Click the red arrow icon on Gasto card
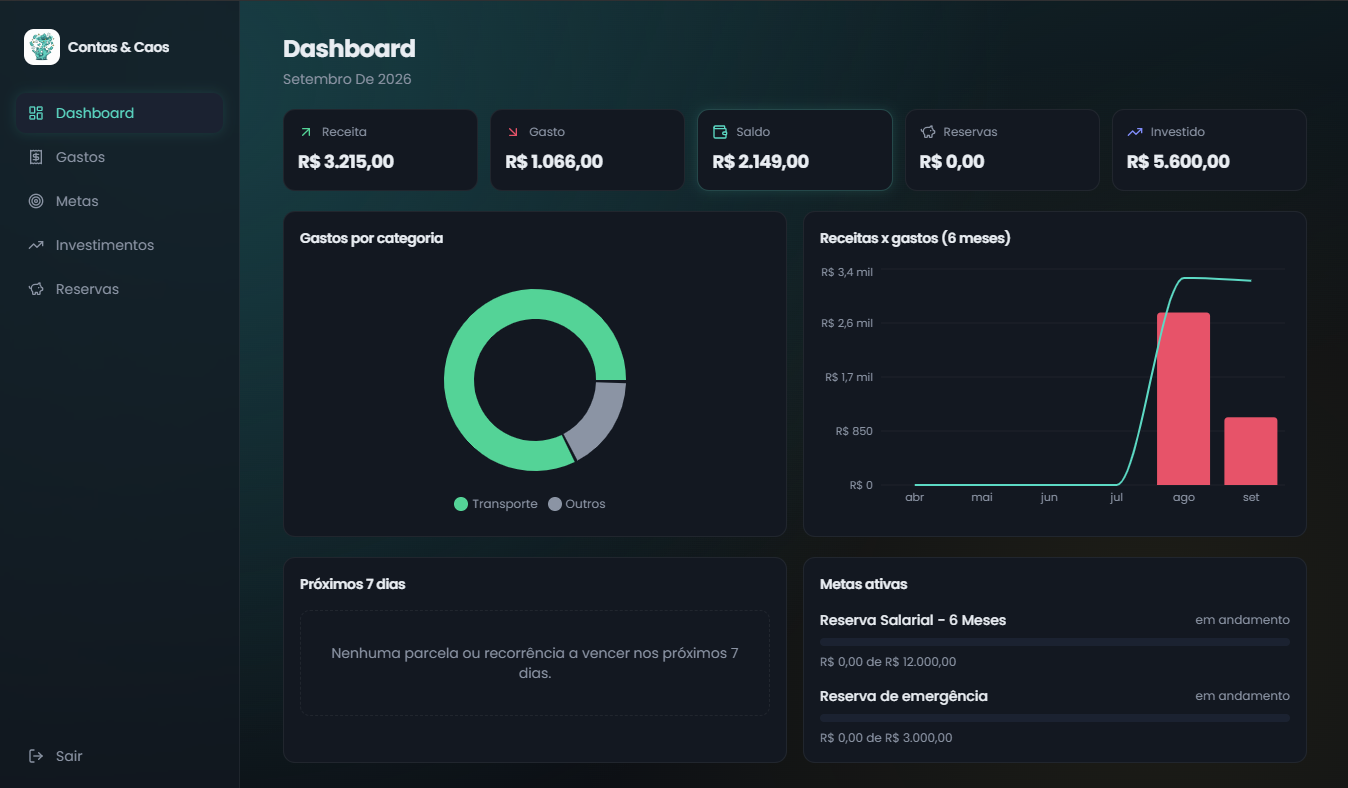 tap(513, 132)
